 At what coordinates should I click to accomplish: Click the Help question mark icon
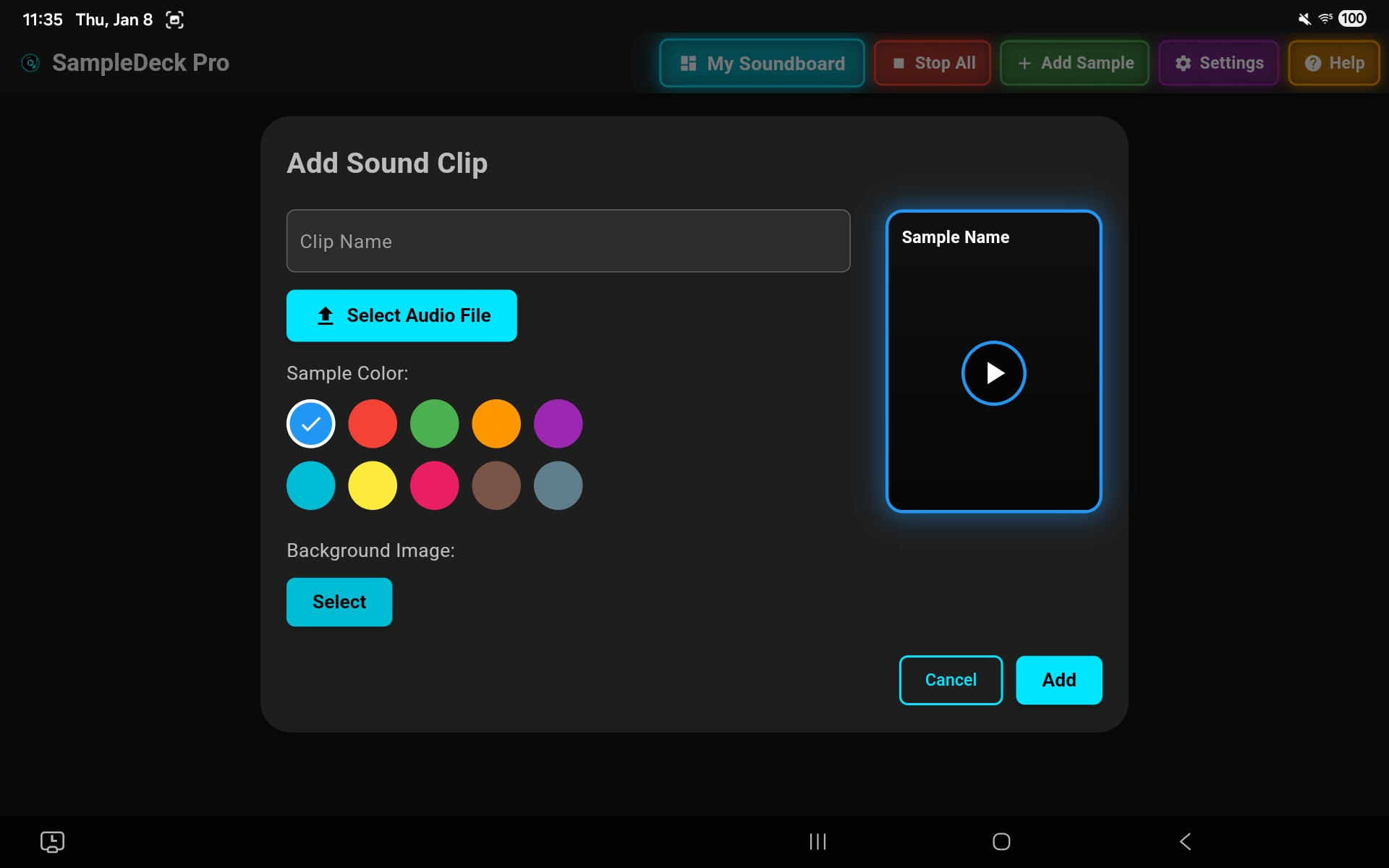tap(1313, 63)
